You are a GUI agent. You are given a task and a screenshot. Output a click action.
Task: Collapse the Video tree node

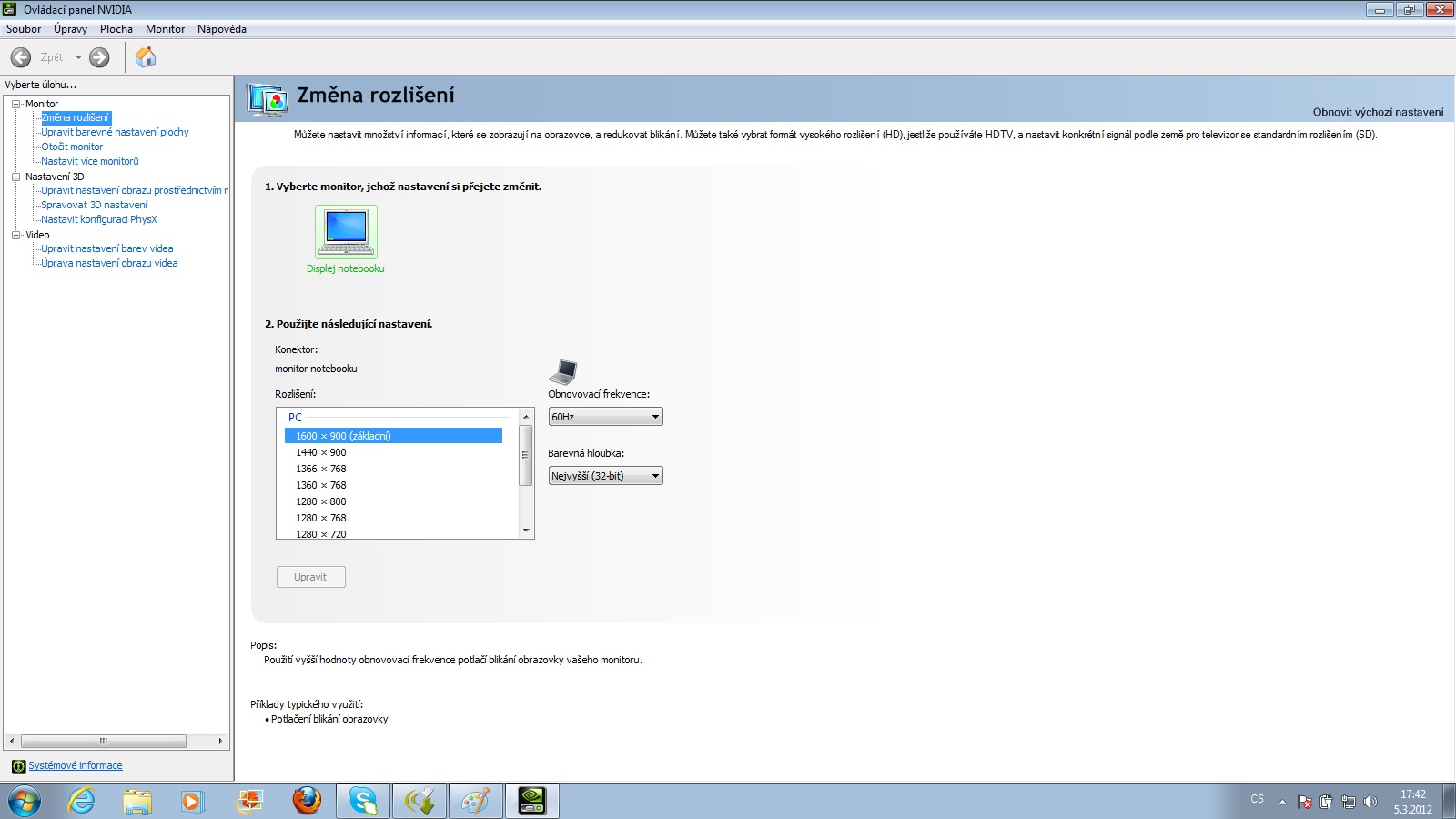pyautogui.click(x=15, y=235)
